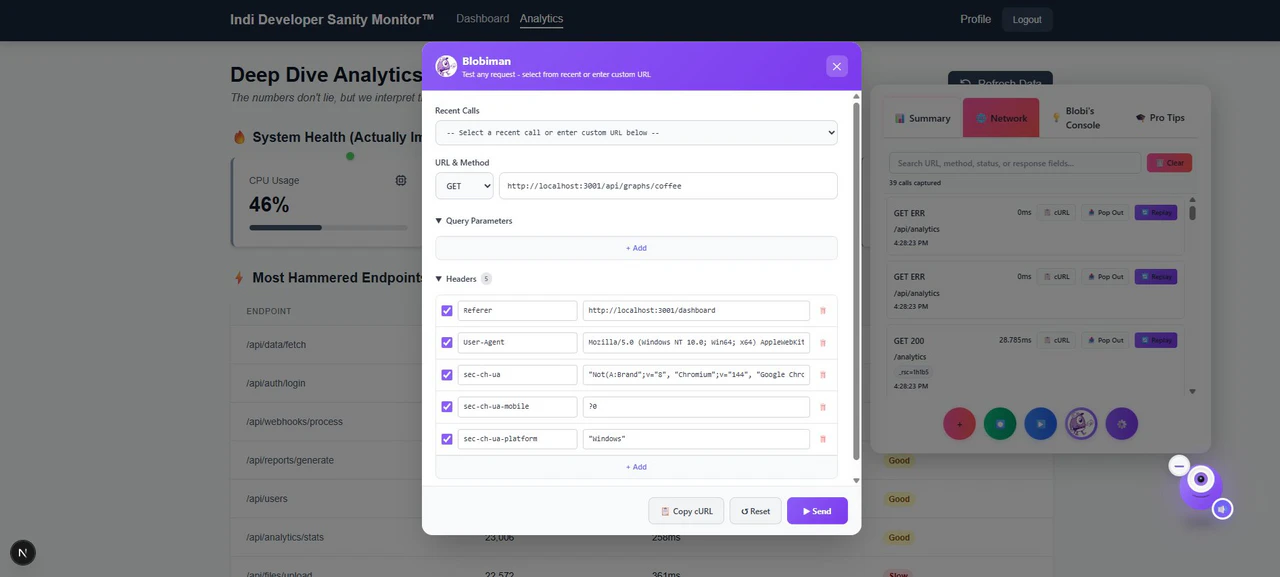Viewport: 1280px width, 577px height.
Task: Uncheck the Referer header checkbox
Action: point(447,311)
